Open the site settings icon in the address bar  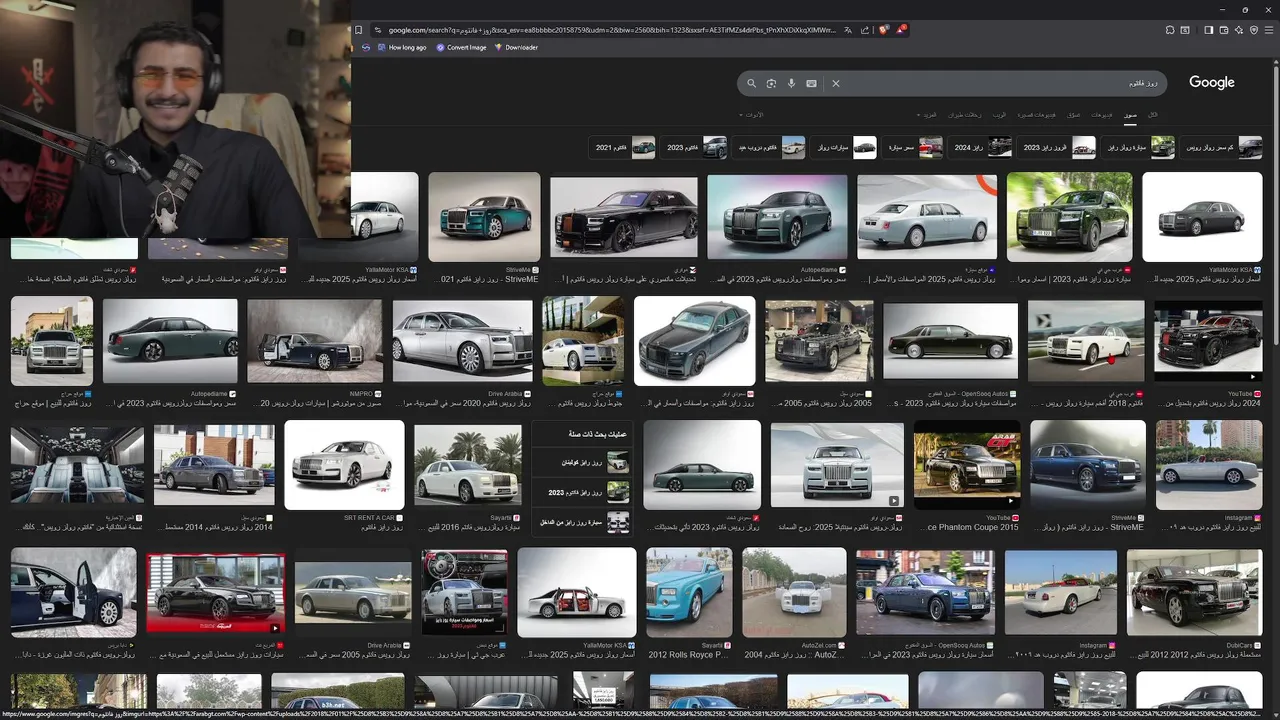[378, 30]
